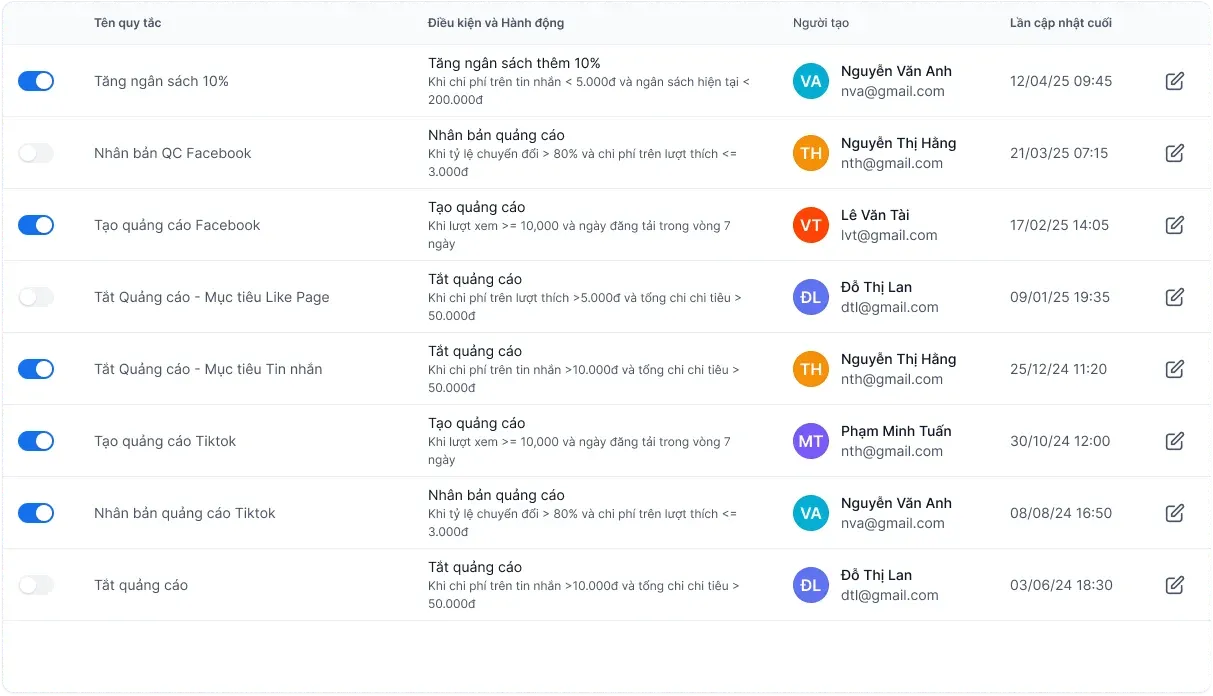Click the Lần cập nhật cuối column header

coord(1060,23)
